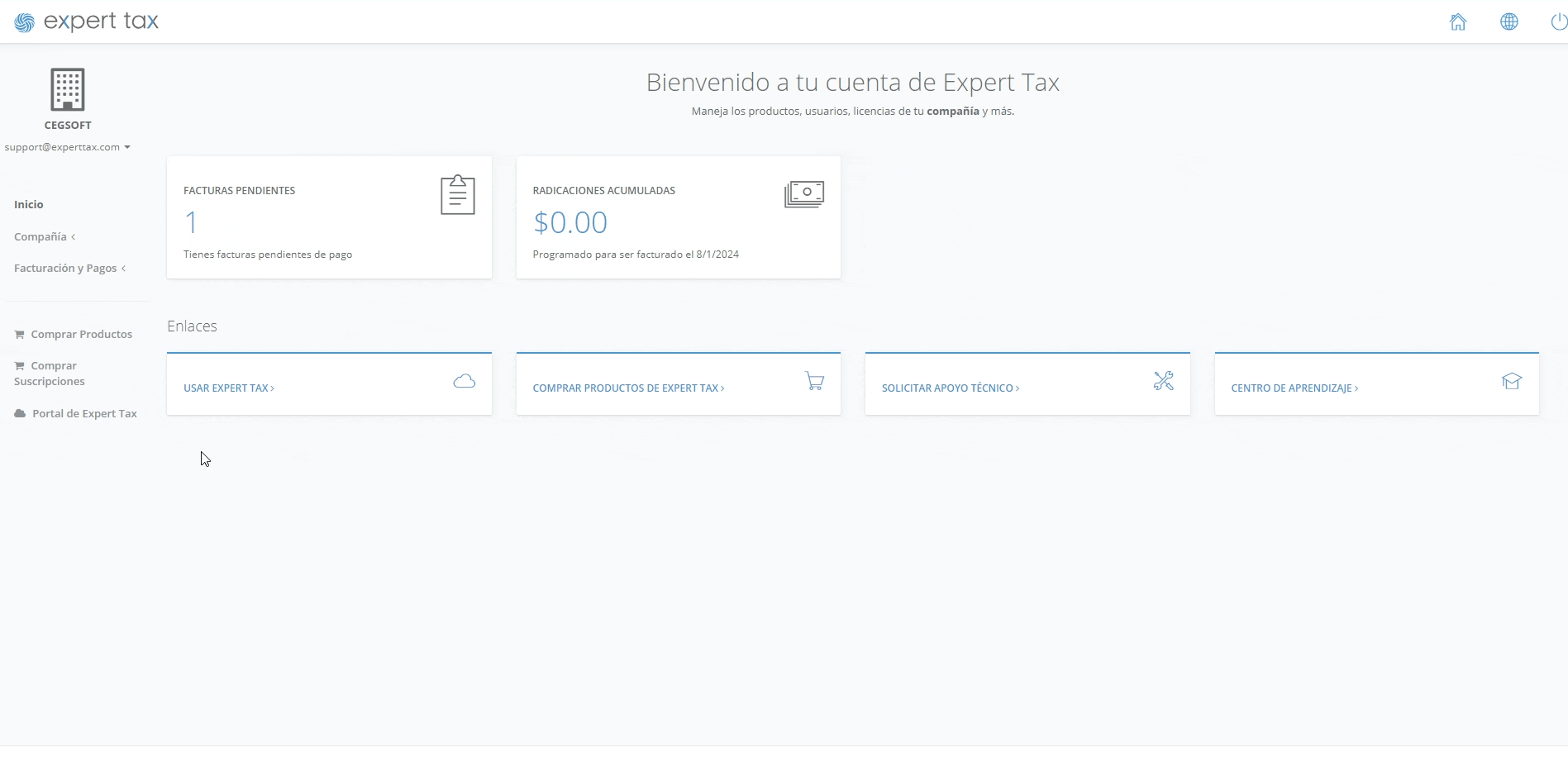
Task: Open the support@experttax.com account dropdown
Action: tap(68, 147)
